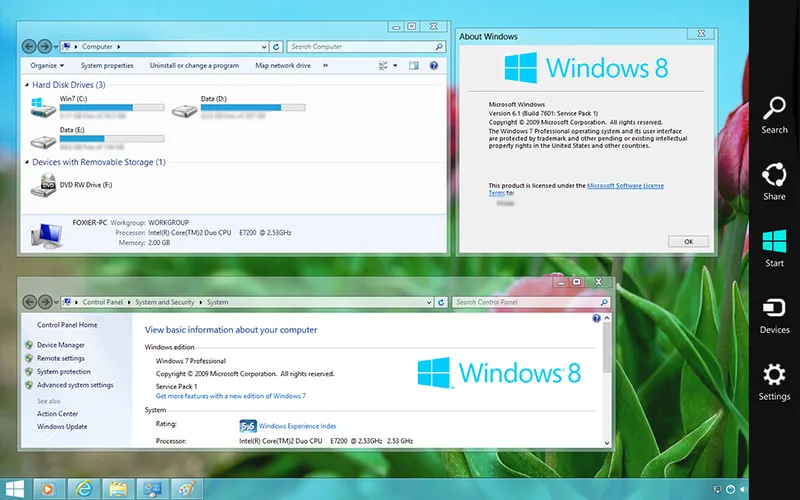Viewport: 800px width, 500px height.
Task: Go forward in the Computer window
Action: (45, 46)
